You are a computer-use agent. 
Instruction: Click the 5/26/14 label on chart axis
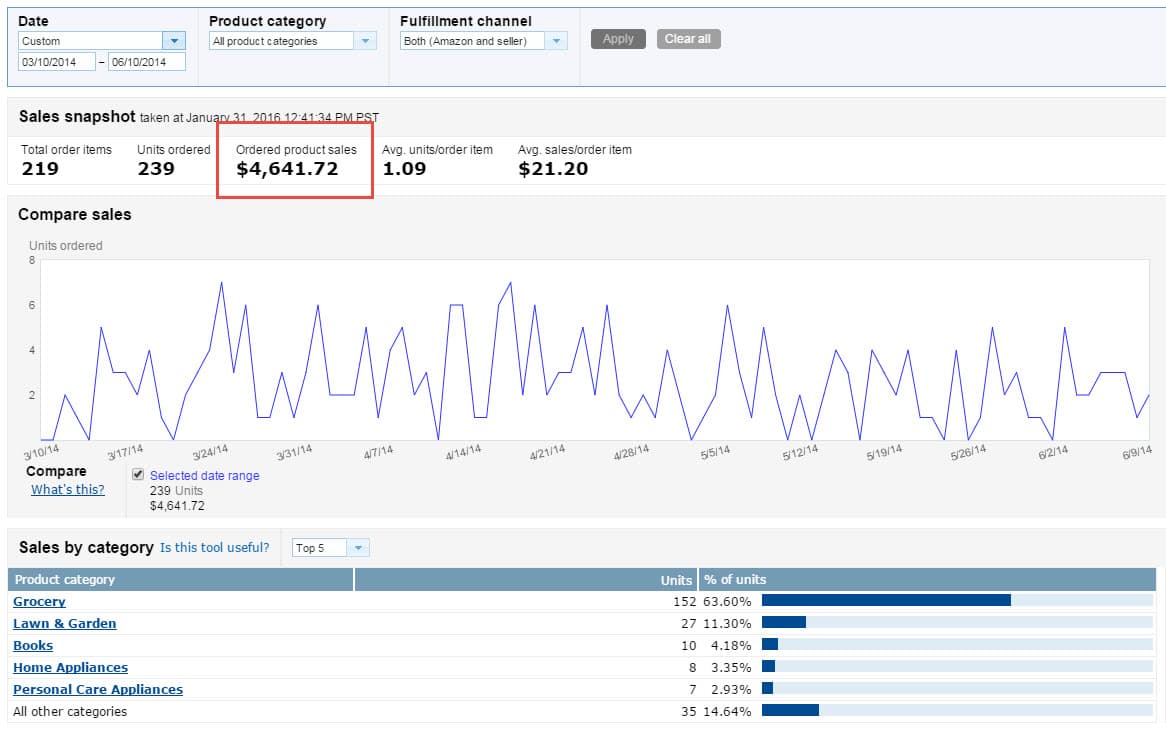968,452
